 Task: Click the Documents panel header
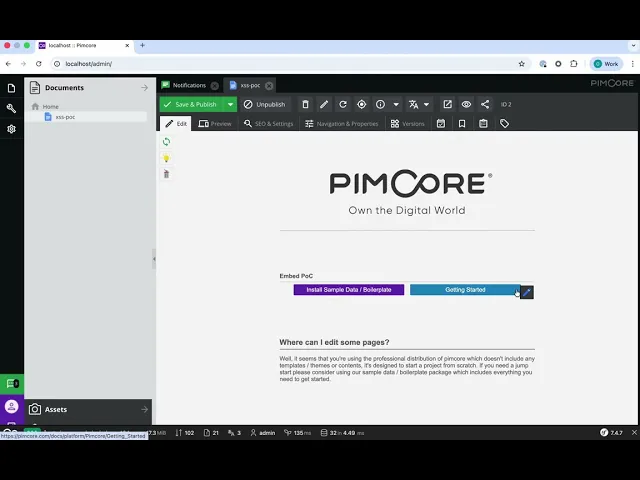(x=88, y=88)
